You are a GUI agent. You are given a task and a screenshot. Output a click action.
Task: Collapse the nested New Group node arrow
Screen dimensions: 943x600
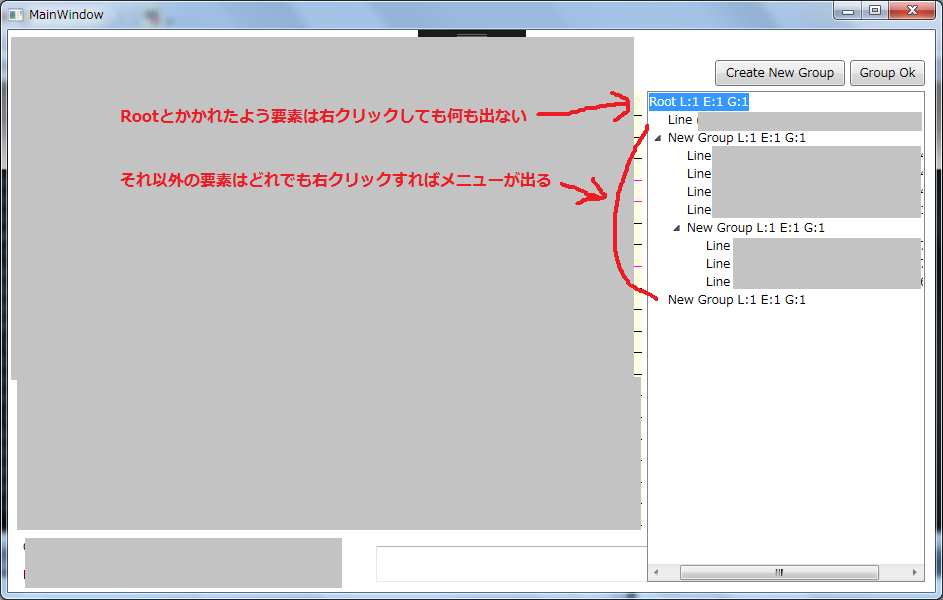pyautogui.click(x=677, y=229)
